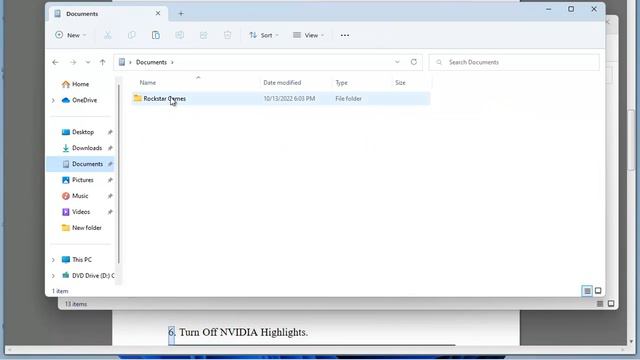The height and width of the screenshot is (360, 640).
Task: Sort by Size column header
Action: click(x=400, y=82)
